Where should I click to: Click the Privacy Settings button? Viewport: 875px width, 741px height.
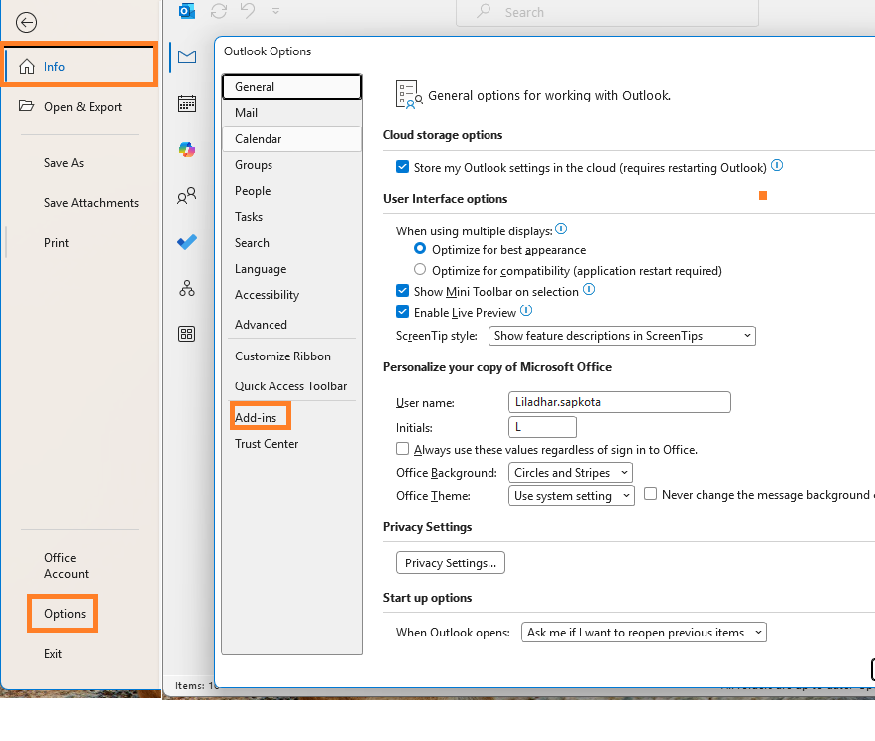[450, 562]
